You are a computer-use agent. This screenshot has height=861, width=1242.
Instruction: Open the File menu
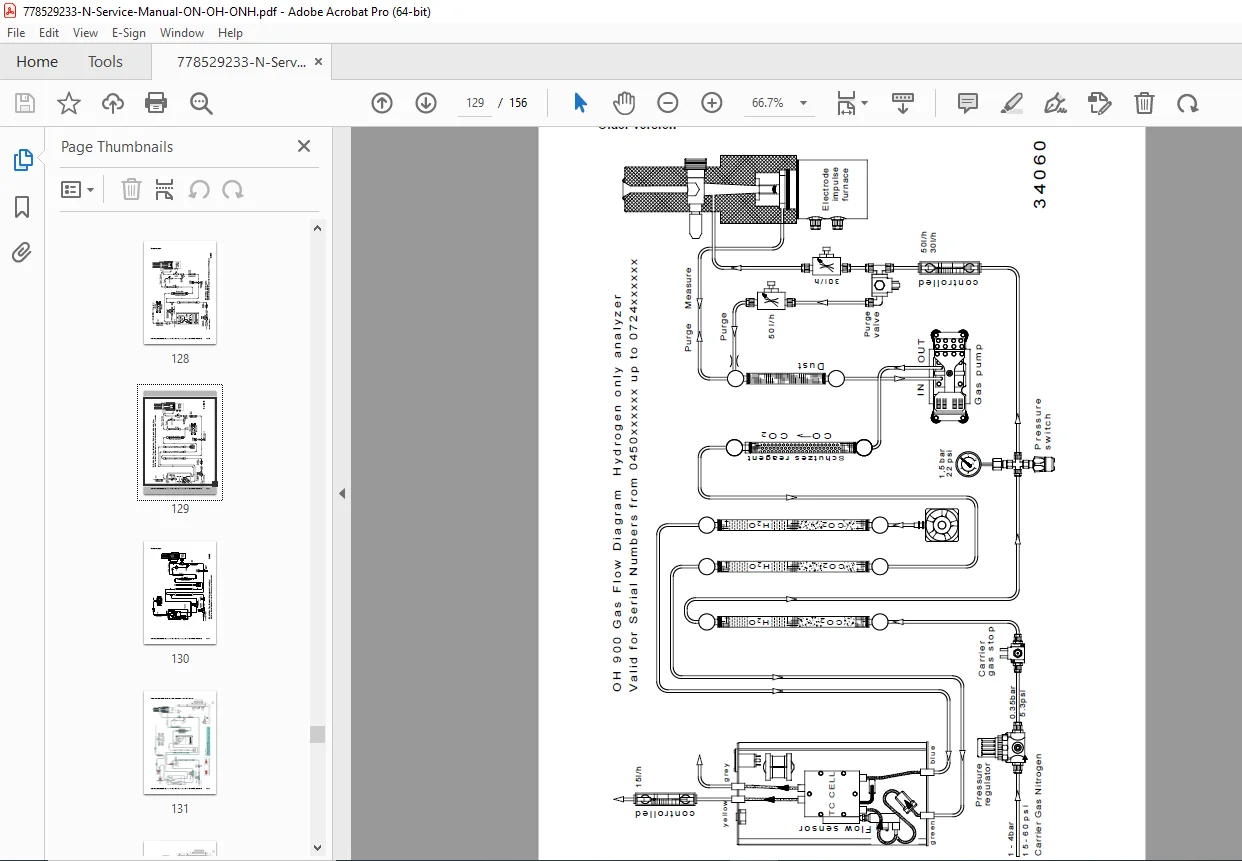tap(16, 33)
